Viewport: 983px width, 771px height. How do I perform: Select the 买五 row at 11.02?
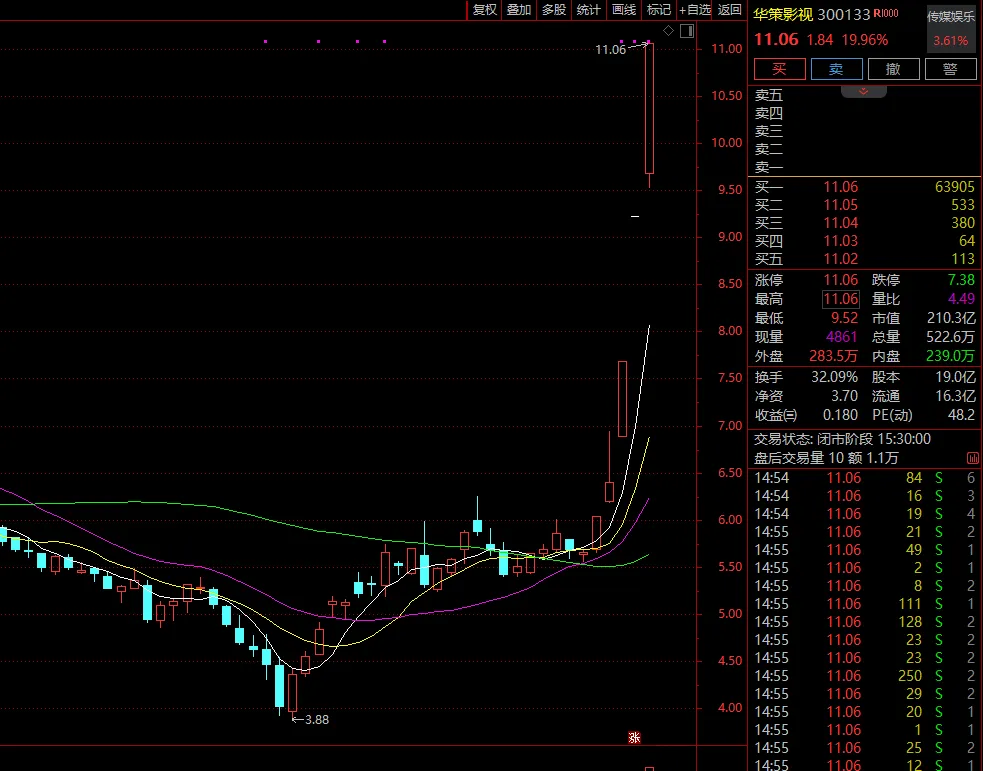(x=865, y=259)
